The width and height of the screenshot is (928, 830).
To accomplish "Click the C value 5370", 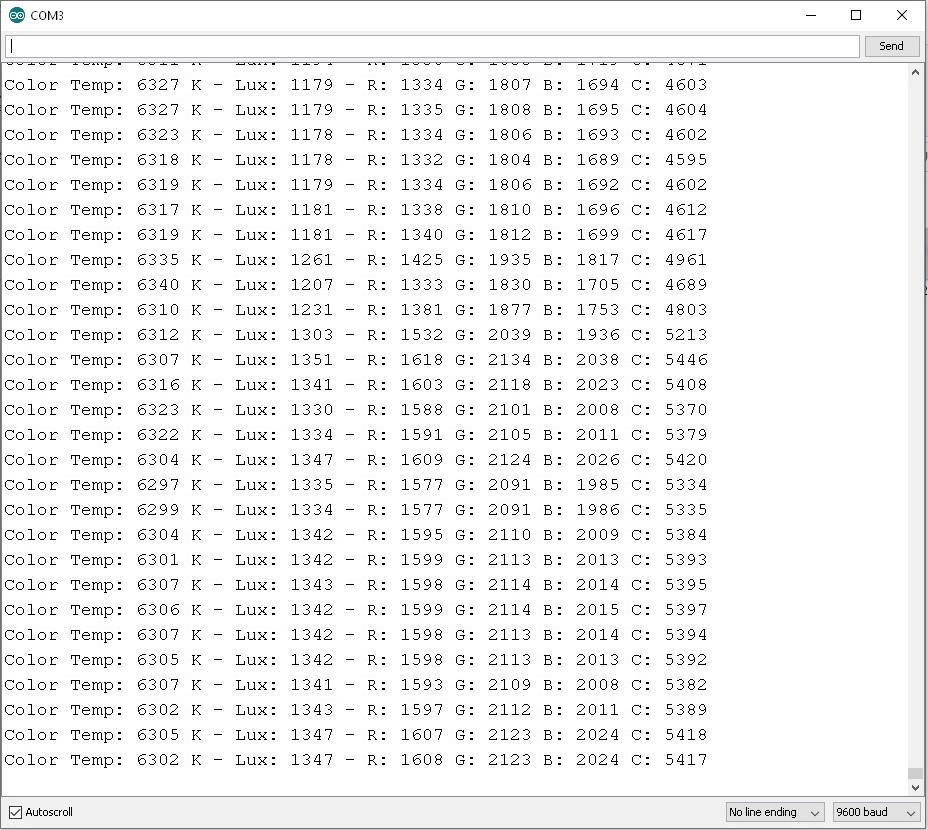I will pyautogui.click(x=686, y=410).
